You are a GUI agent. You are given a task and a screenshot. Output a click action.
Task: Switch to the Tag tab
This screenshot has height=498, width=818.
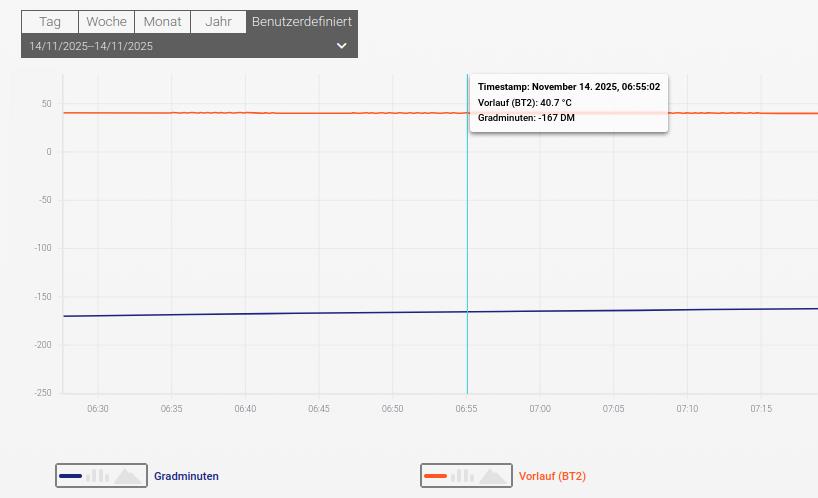click(x=50, y=22)
